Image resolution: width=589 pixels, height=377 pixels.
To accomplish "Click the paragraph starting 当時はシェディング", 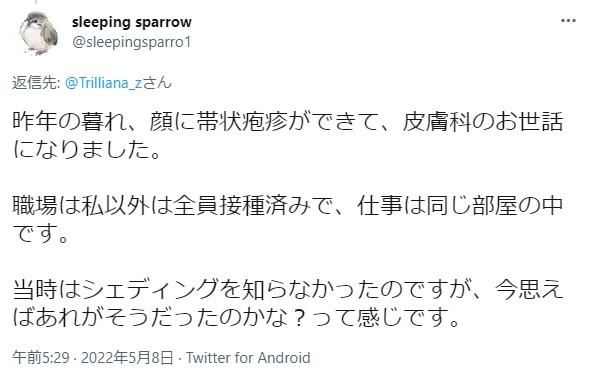I will point(288,303).
